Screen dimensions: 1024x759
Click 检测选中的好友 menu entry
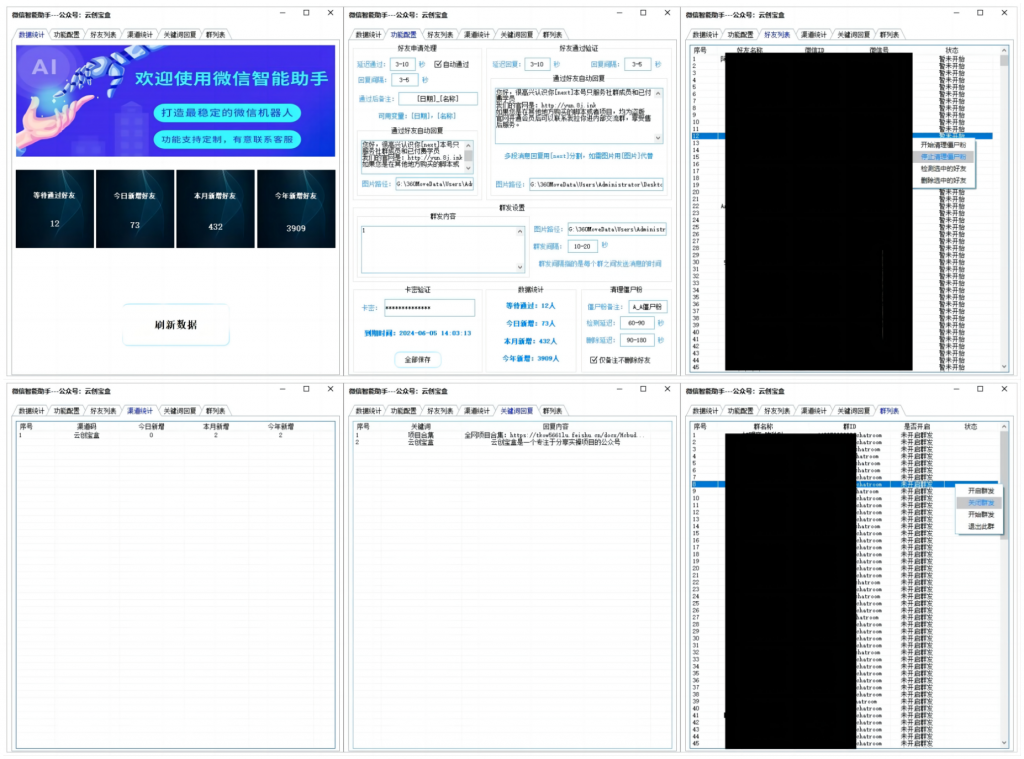(943, 169)
